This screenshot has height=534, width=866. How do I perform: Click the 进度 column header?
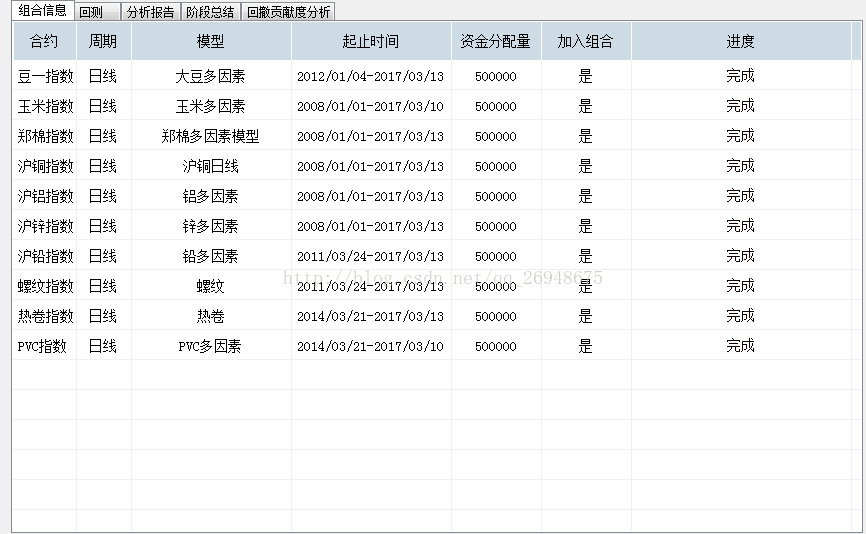tap(741, 41)
